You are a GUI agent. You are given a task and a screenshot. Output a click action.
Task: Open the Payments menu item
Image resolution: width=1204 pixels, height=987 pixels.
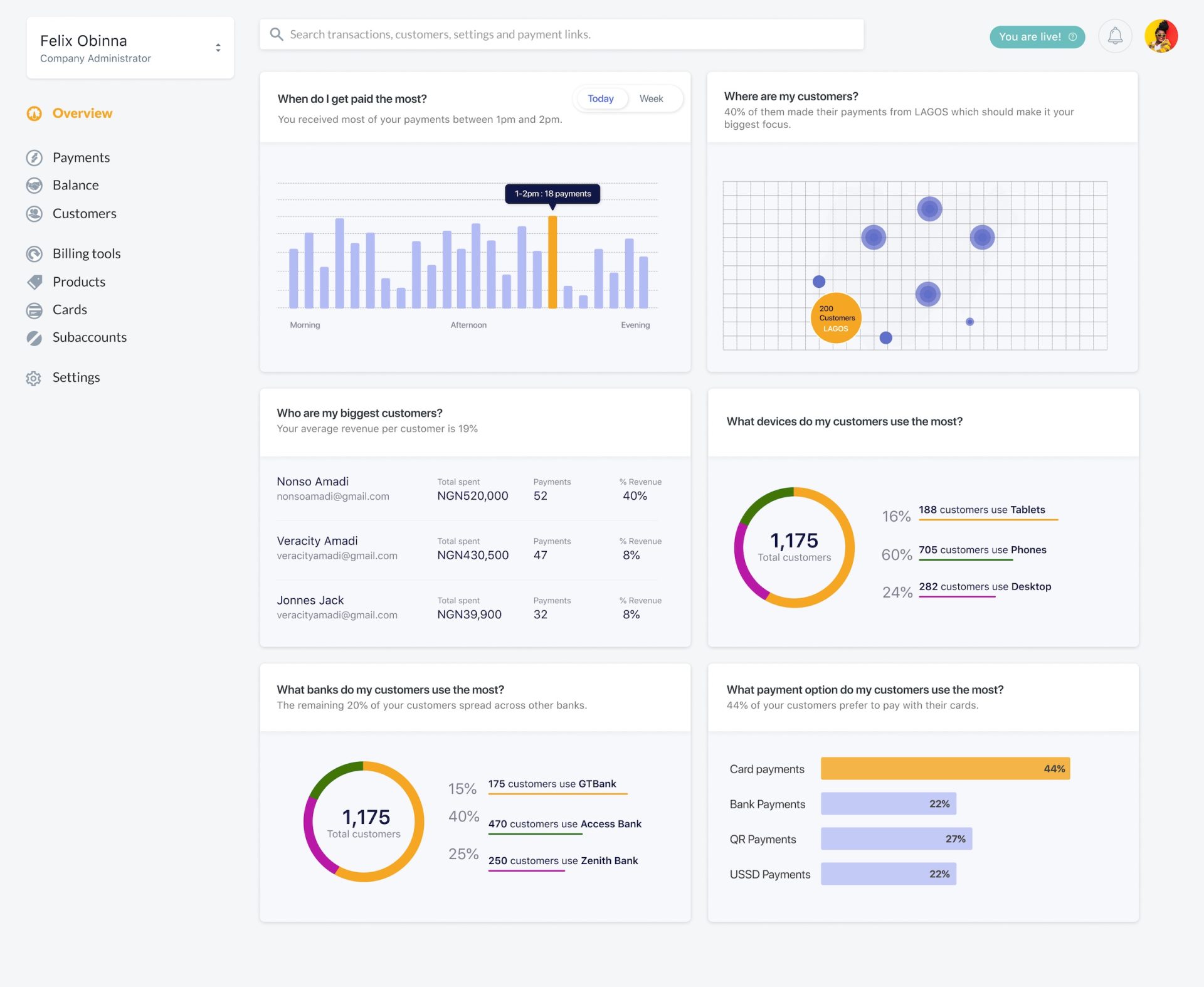[x=81, y=157]
